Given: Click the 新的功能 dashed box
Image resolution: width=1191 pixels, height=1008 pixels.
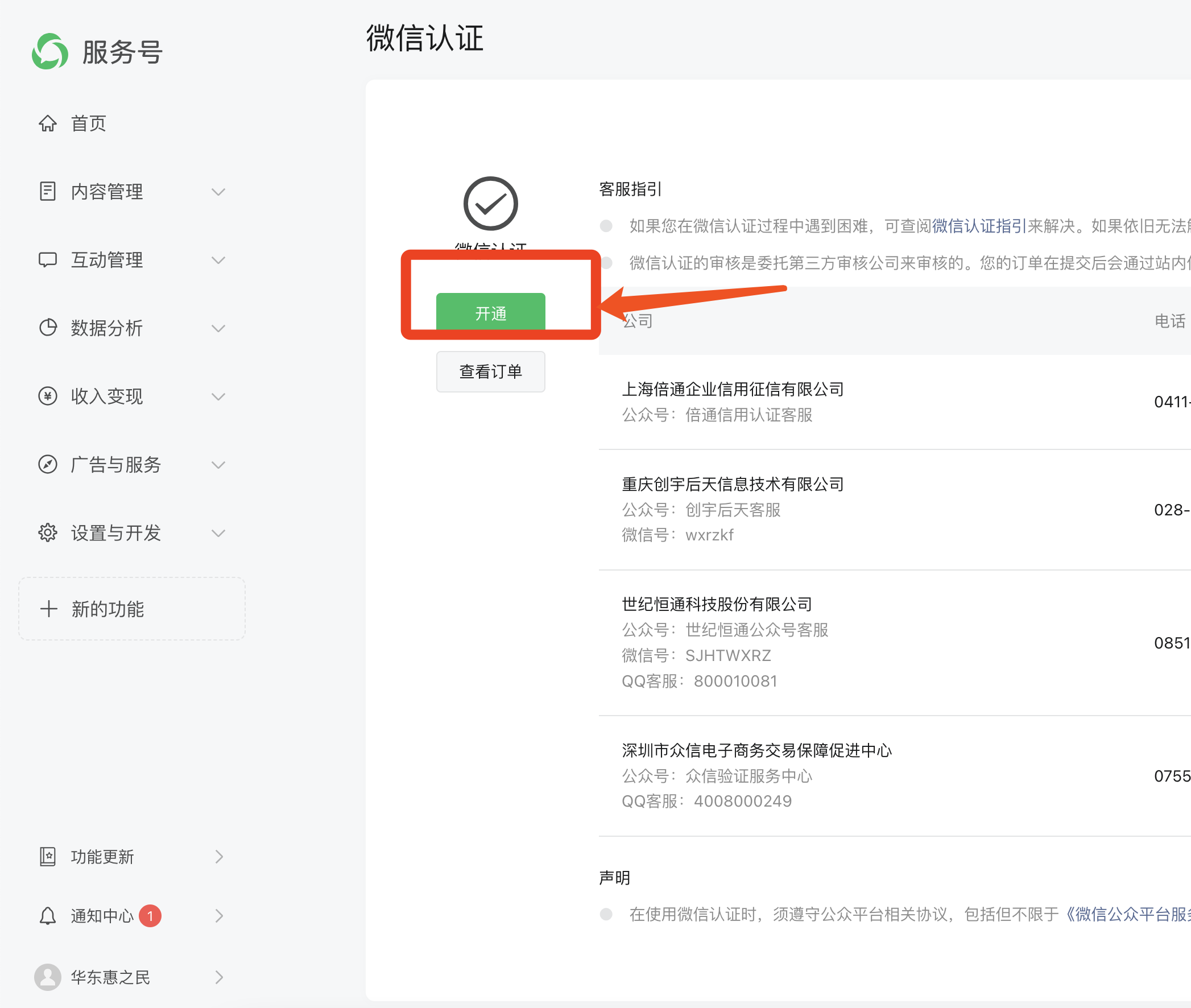Looking at the screenshot, I should tap(132, 609).
